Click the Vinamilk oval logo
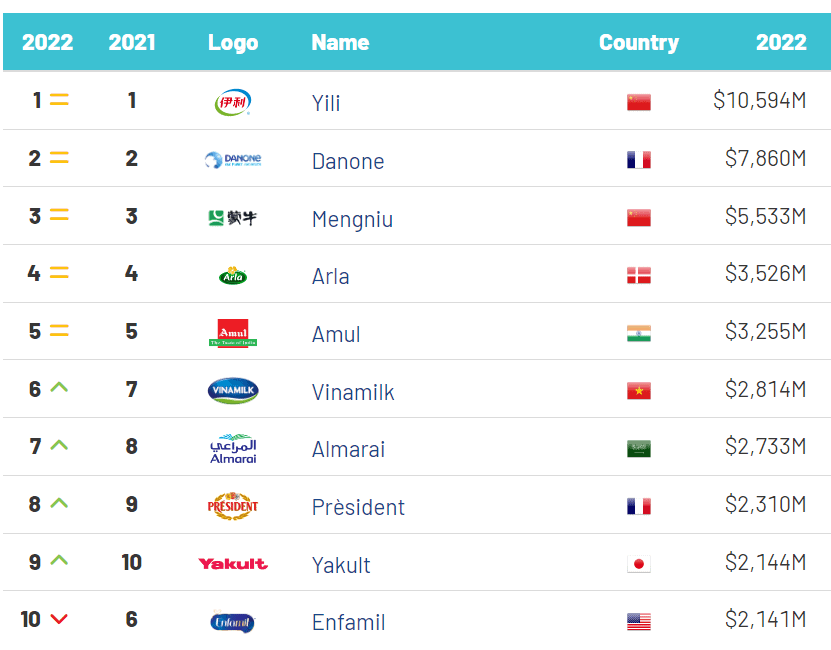 (x=233, y=391)
